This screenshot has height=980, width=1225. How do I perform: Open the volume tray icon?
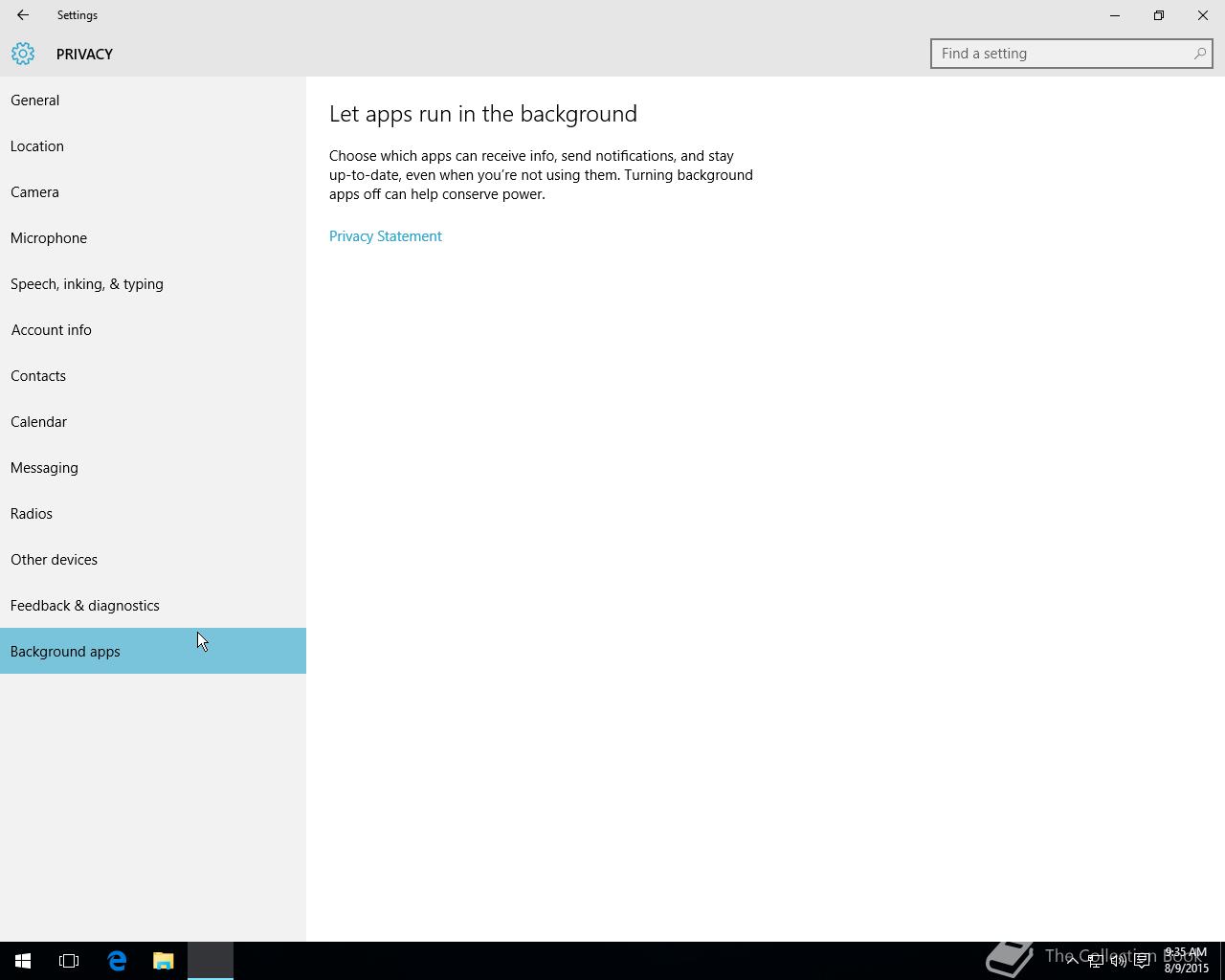(1118, 961)
